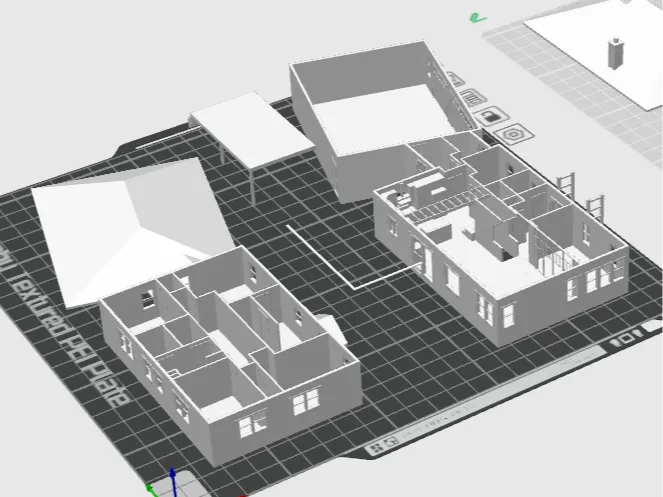Click the green edit icon above second plate
The width and height of the screenshot is (663, 497).
(x=478, y=18)
